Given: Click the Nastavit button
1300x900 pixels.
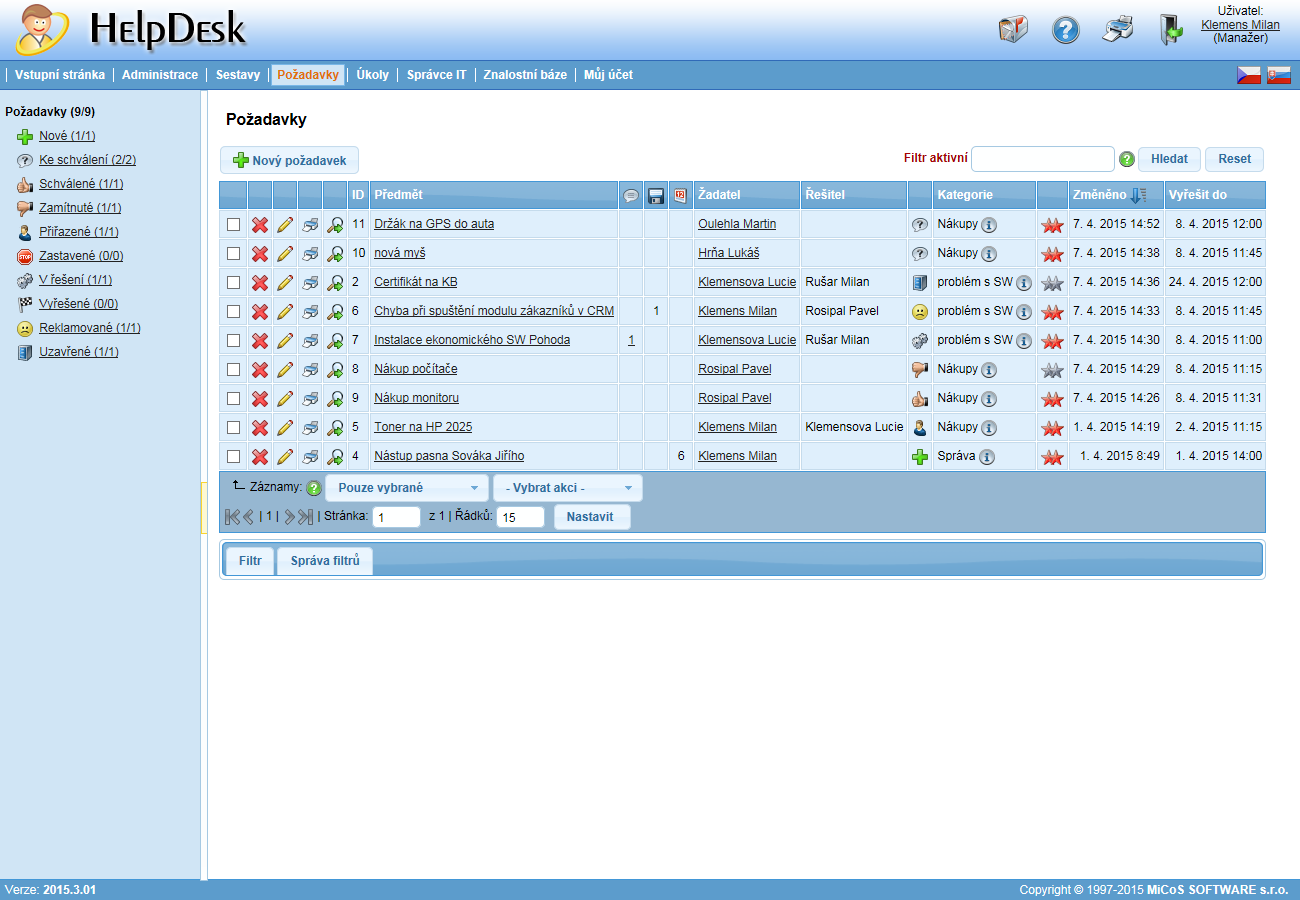Looking at the screenshot, I should 591,517.
